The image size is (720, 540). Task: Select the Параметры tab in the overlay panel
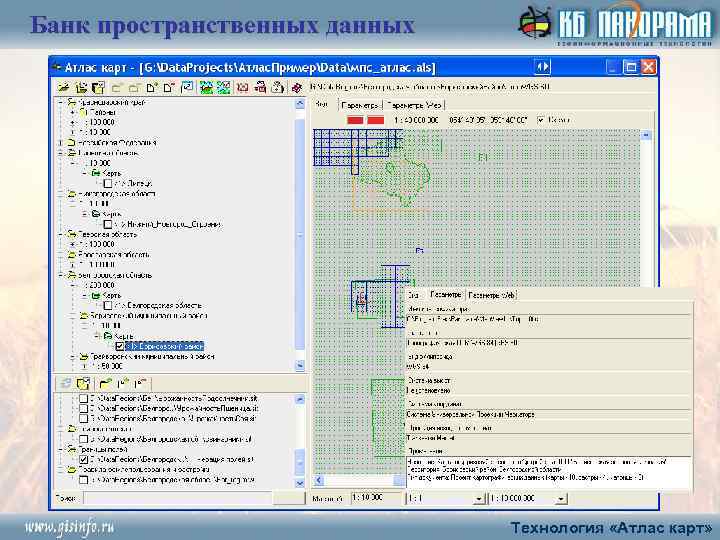click(445, 294)
